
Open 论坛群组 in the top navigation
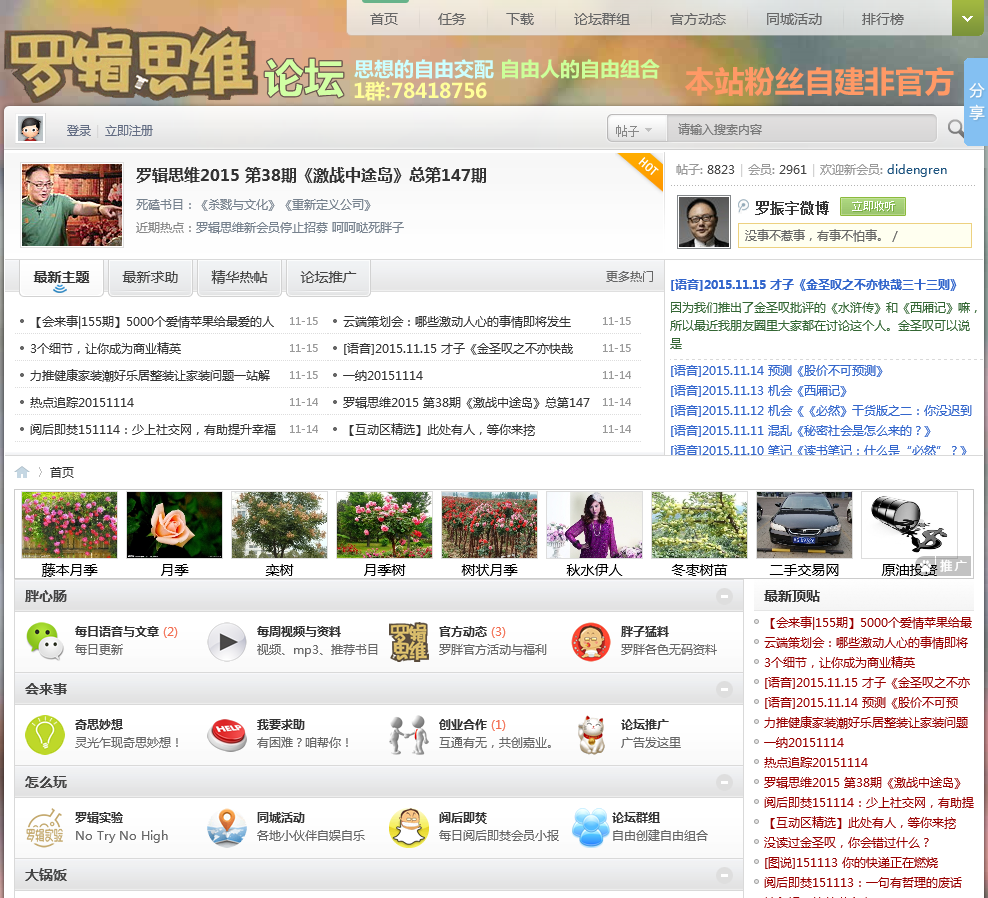click(602, 19)
